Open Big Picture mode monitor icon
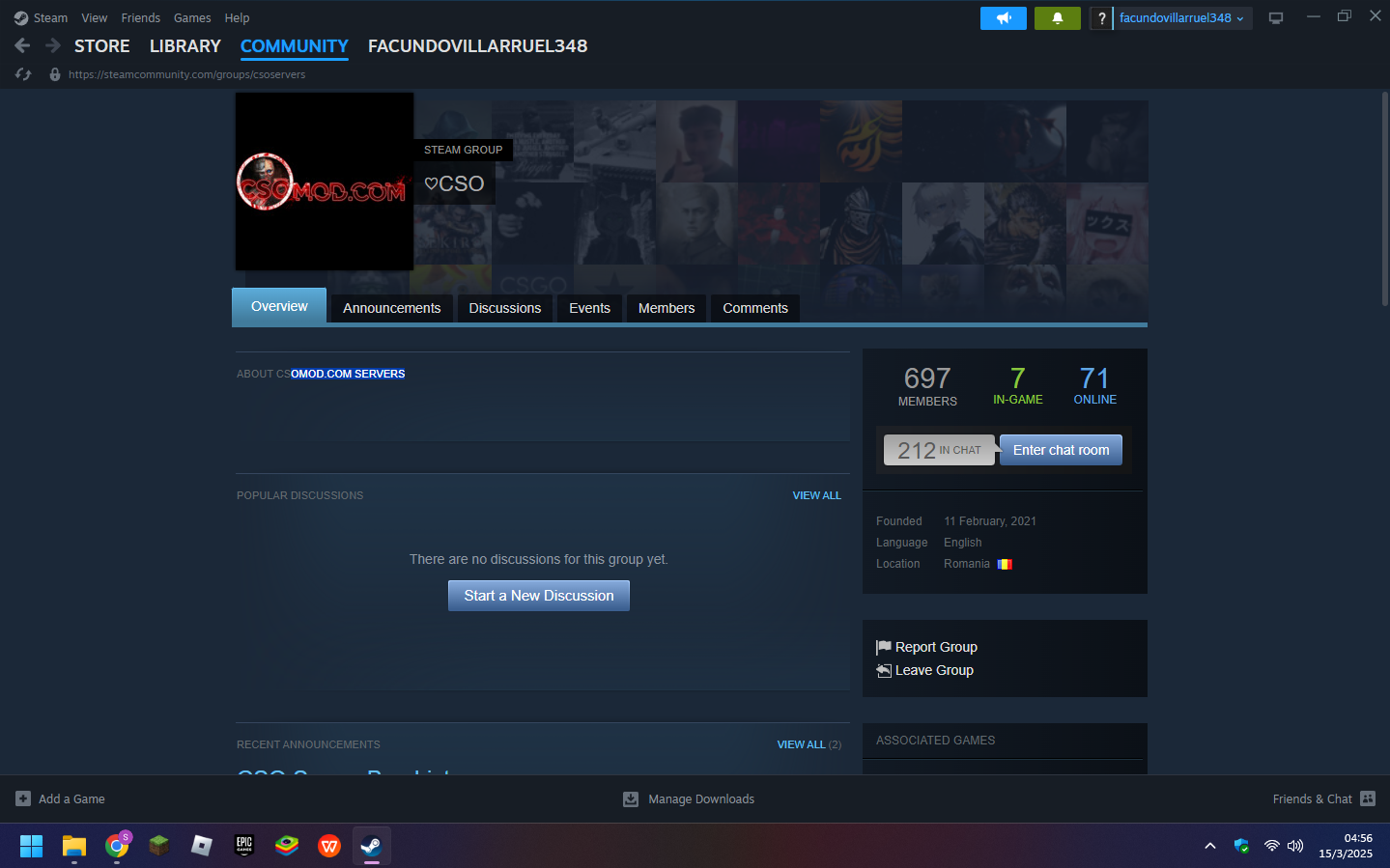This screenshot has width=1390, height=868. click(1275, 18)
